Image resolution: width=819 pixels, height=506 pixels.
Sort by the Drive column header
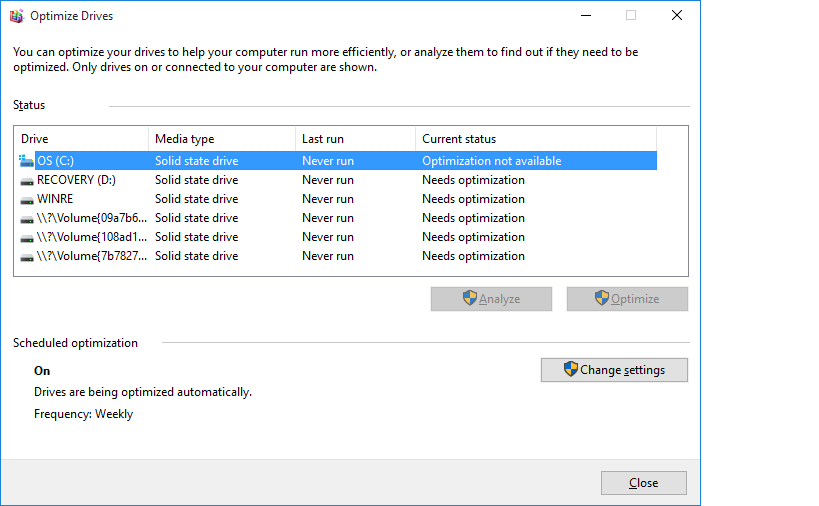(81, 139)
